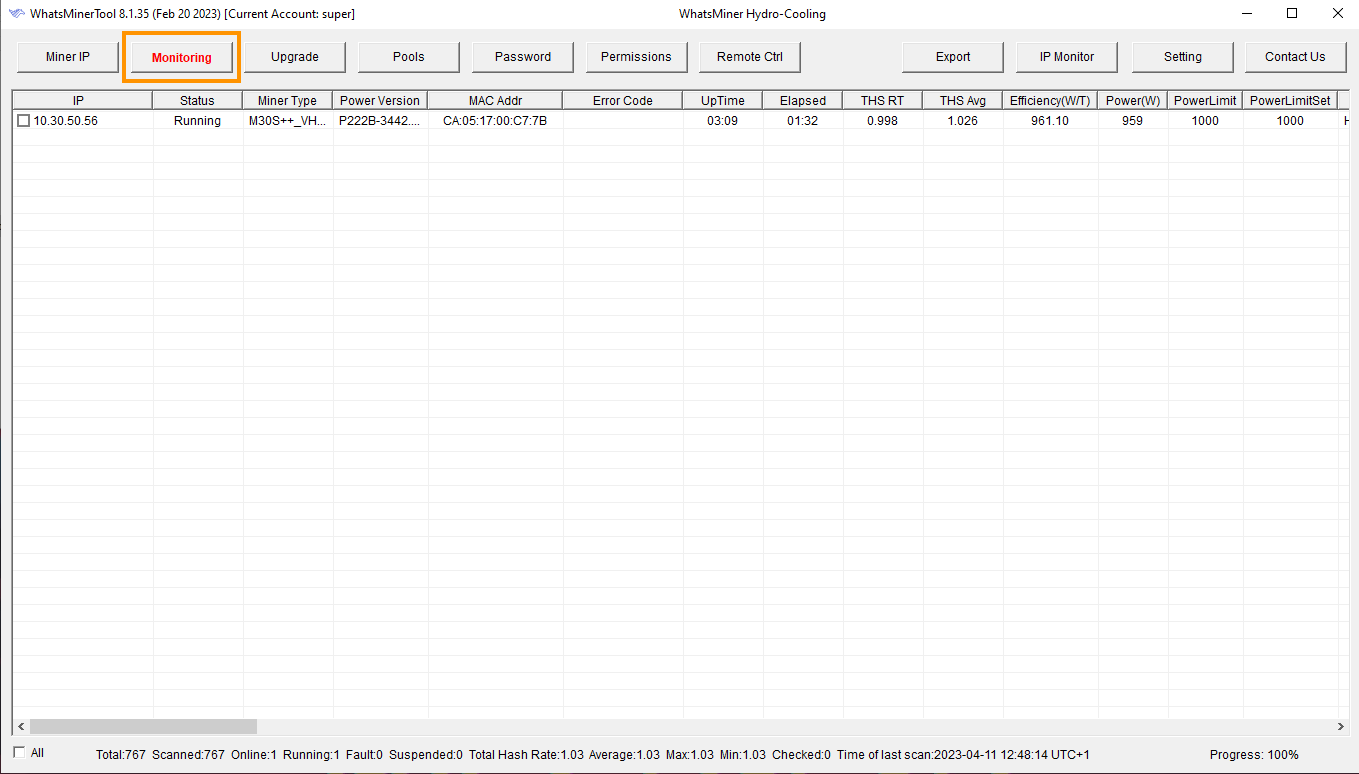1359x774 pixels.
Task: Select the 959 power value
Action: (1132, 121)
